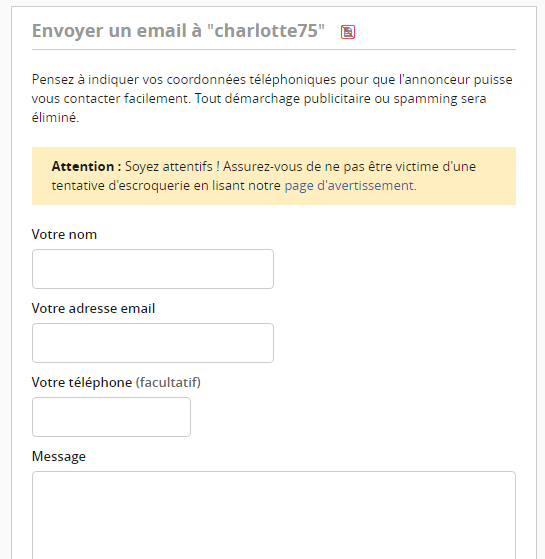Click the crossed-out document icon beside heading
The width and height of the screenshot is (545, 559).
348,32
